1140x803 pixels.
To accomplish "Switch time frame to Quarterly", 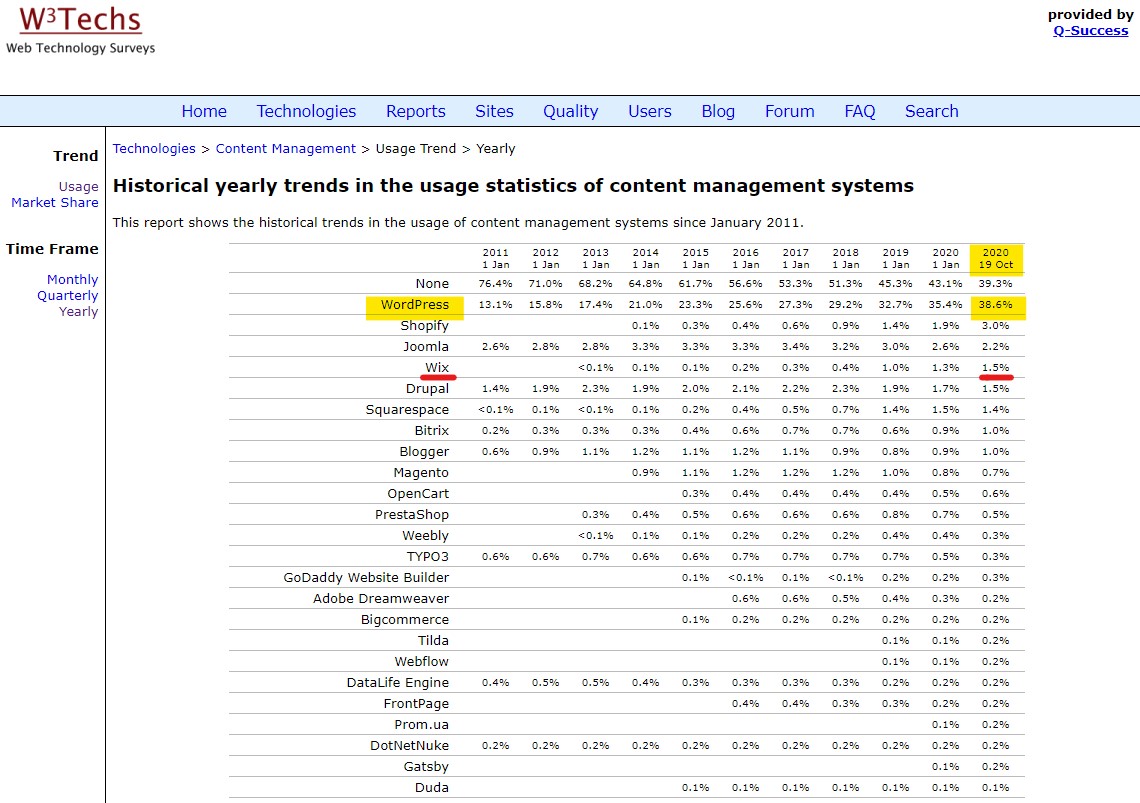I will pos(68,295).
